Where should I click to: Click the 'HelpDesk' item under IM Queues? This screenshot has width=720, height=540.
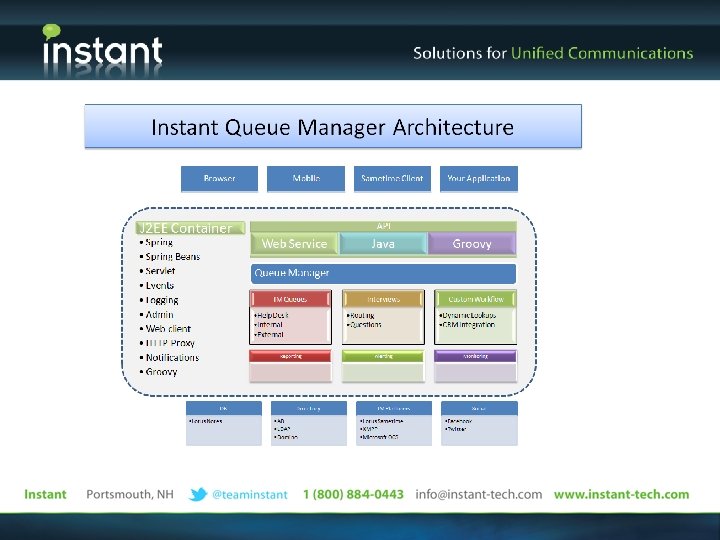(x=271, y=315)
